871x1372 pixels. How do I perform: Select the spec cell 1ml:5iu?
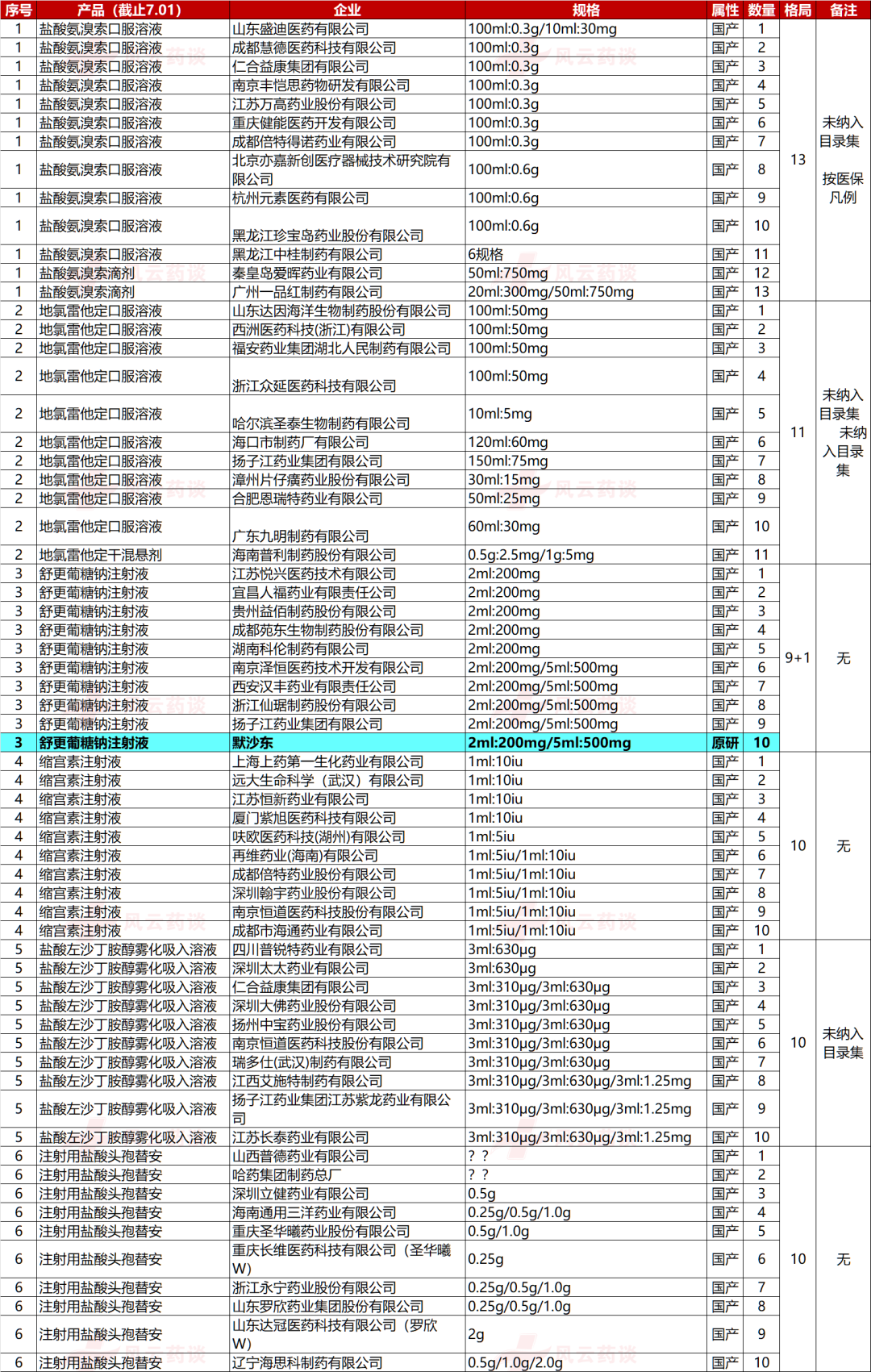point(586,836)
